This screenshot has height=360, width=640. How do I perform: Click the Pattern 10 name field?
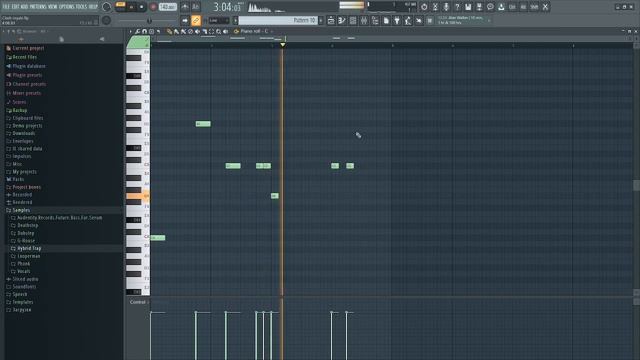coord(279,20)
